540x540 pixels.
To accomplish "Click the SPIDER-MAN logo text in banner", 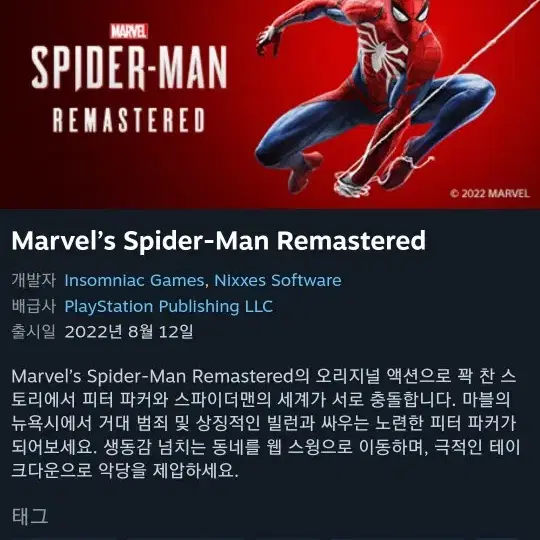I will (x=129, y=68).
